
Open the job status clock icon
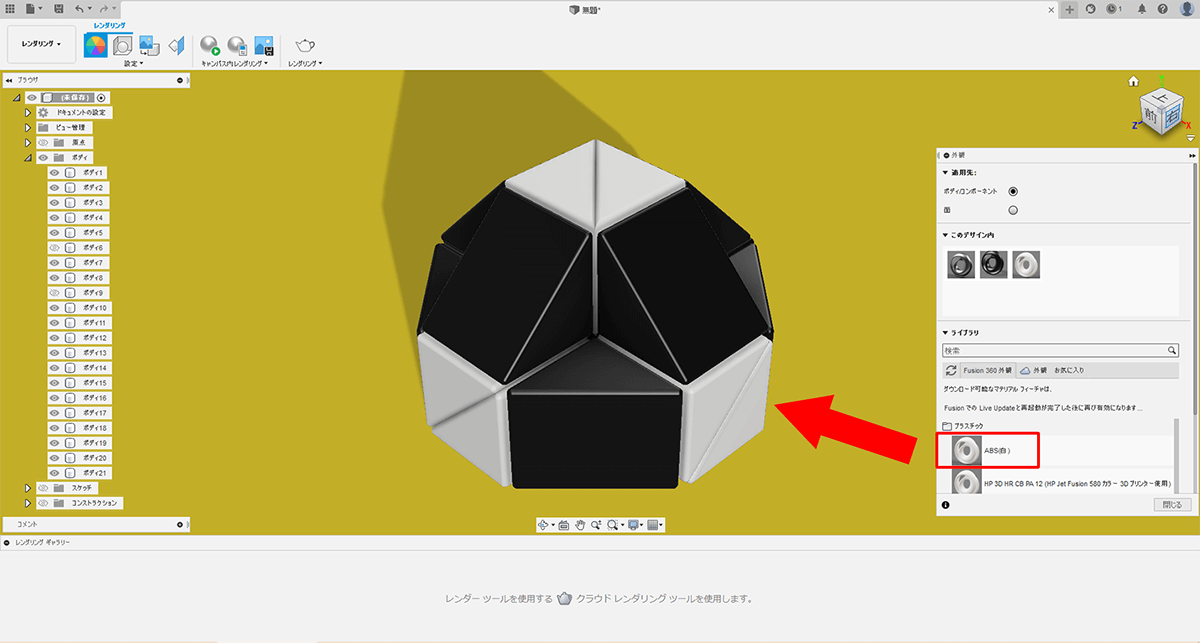(1113, 8)
